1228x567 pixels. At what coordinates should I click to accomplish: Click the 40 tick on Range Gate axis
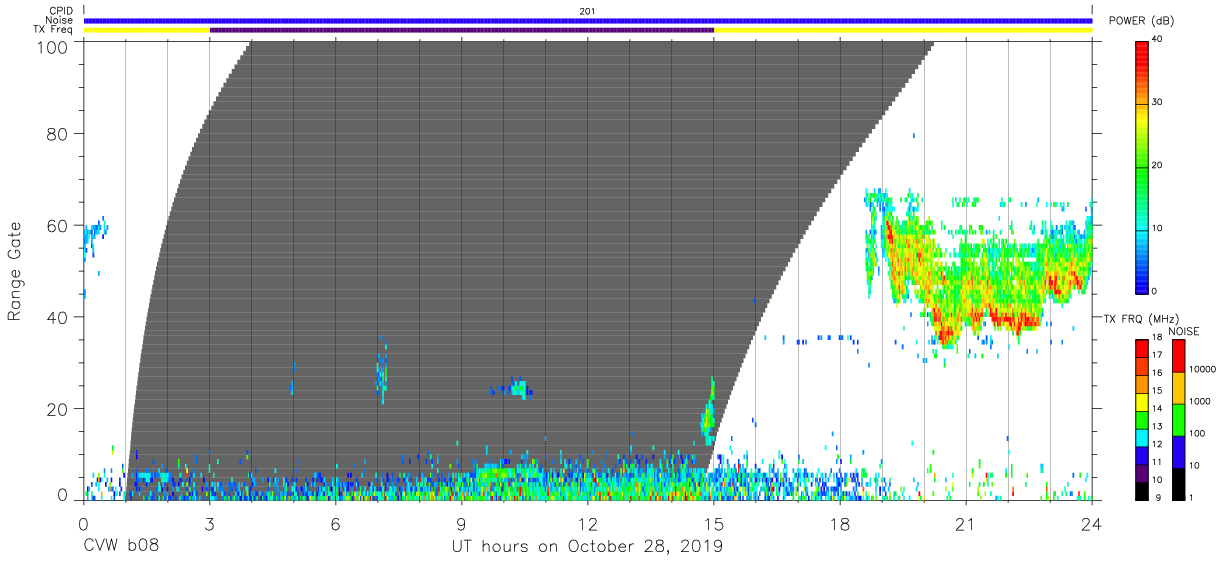coord(59,317)
